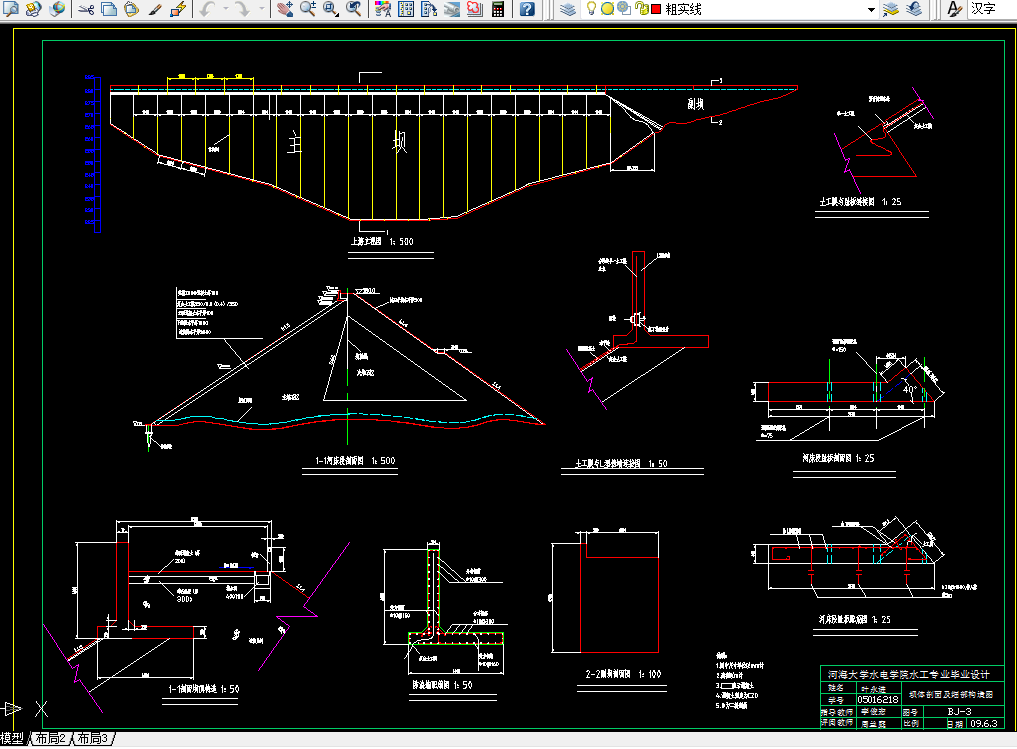Click the '副坝' label in the elevation view
This screenshot has width=1017, height=749.
tap(695, 104)
